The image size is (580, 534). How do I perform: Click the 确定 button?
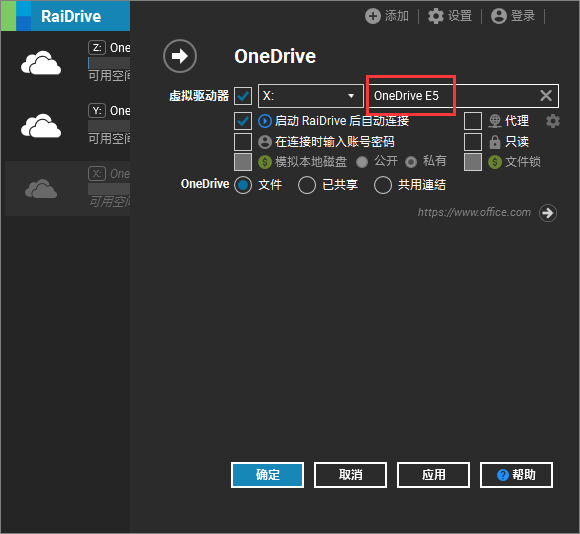[267, 475]
